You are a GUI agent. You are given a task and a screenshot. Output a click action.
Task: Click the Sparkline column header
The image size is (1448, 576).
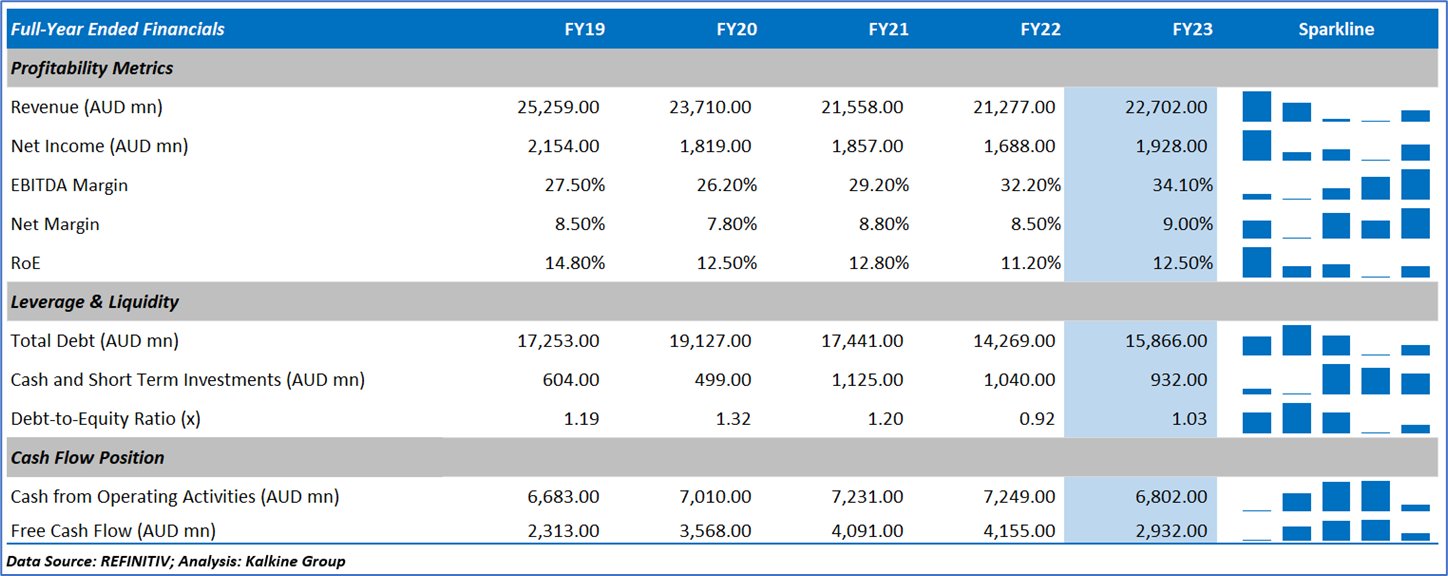click(x=1336, y=29)
